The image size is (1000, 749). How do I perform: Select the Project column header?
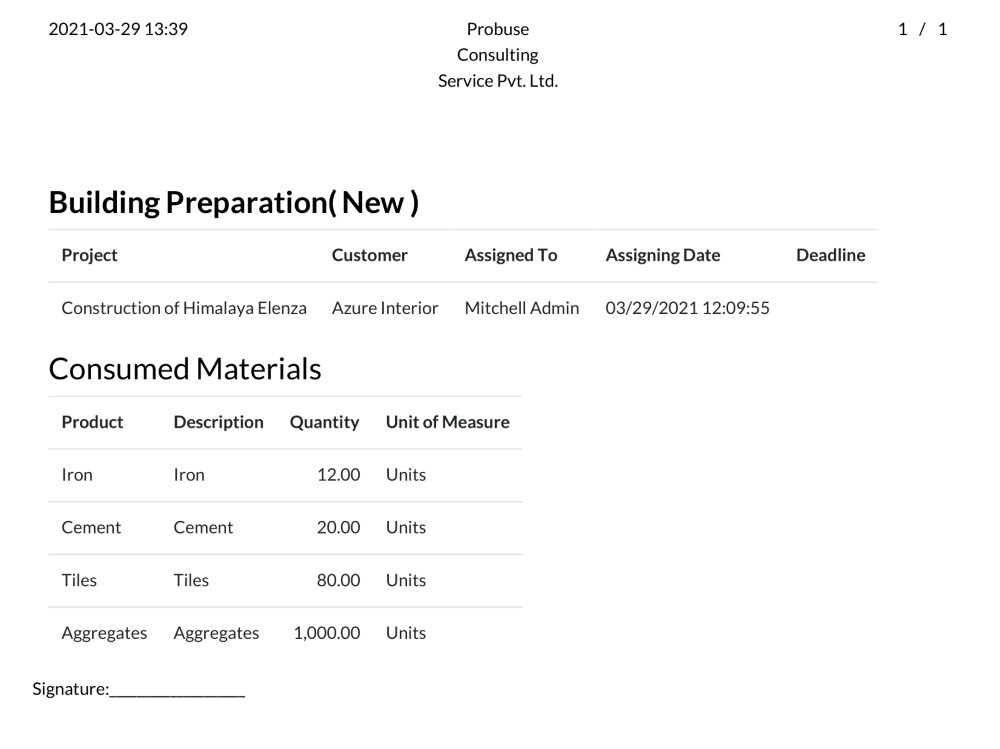(x=89, y=255)
